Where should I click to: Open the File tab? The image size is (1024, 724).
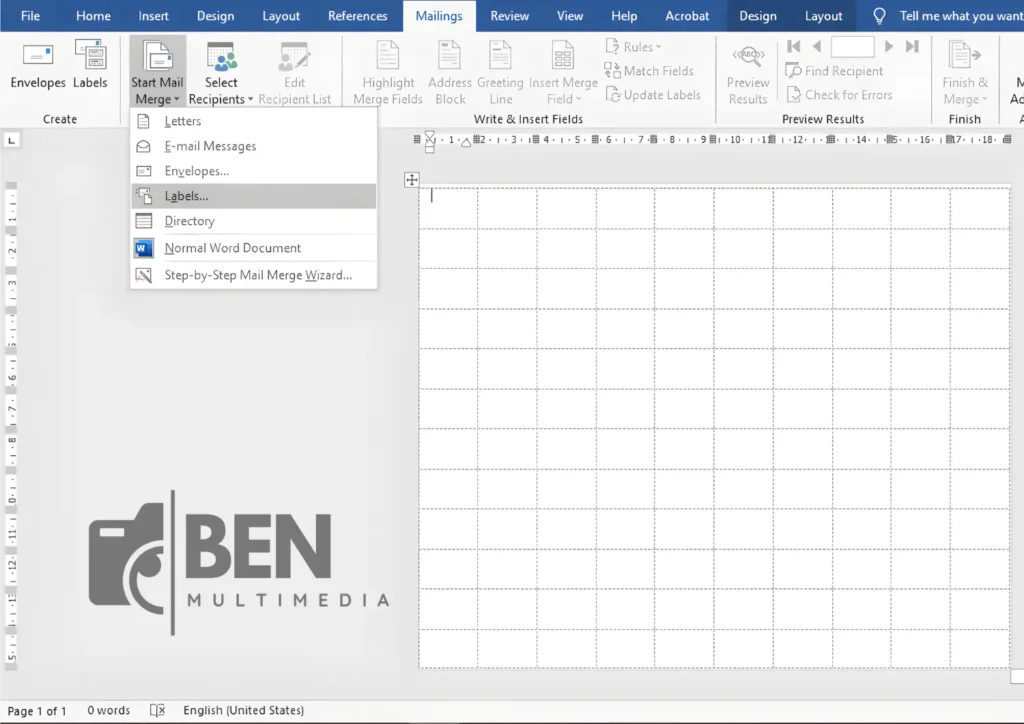pos(30,16)
